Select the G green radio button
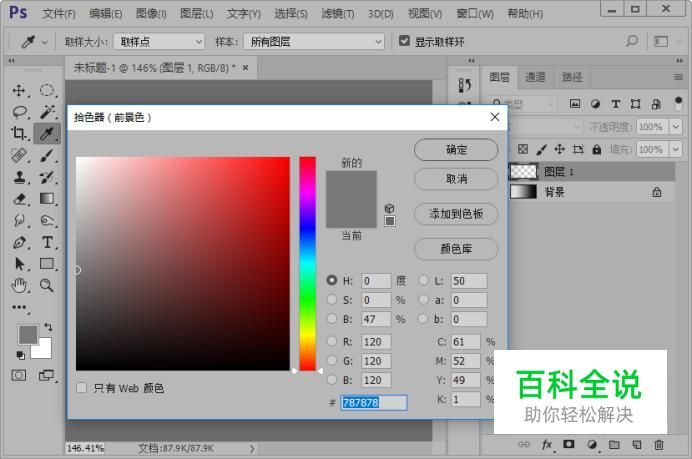This screenshot has width=692, height=459. 332,361
